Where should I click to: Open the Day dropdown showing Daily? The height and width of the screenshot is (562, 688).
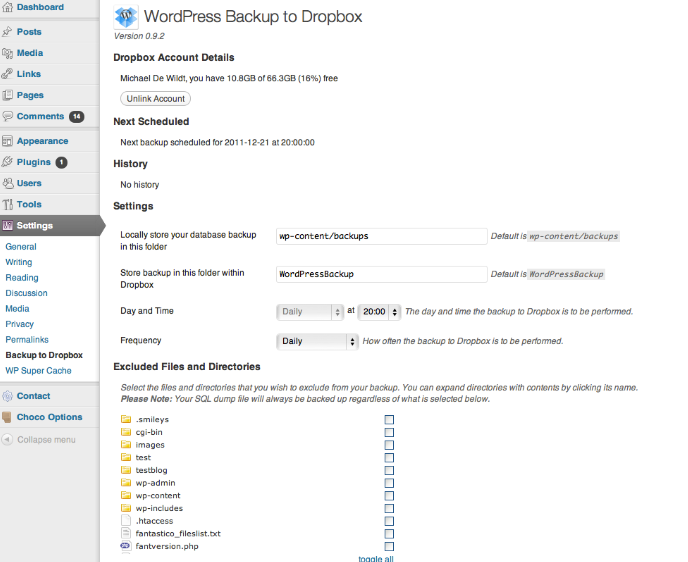pos(310,312)
